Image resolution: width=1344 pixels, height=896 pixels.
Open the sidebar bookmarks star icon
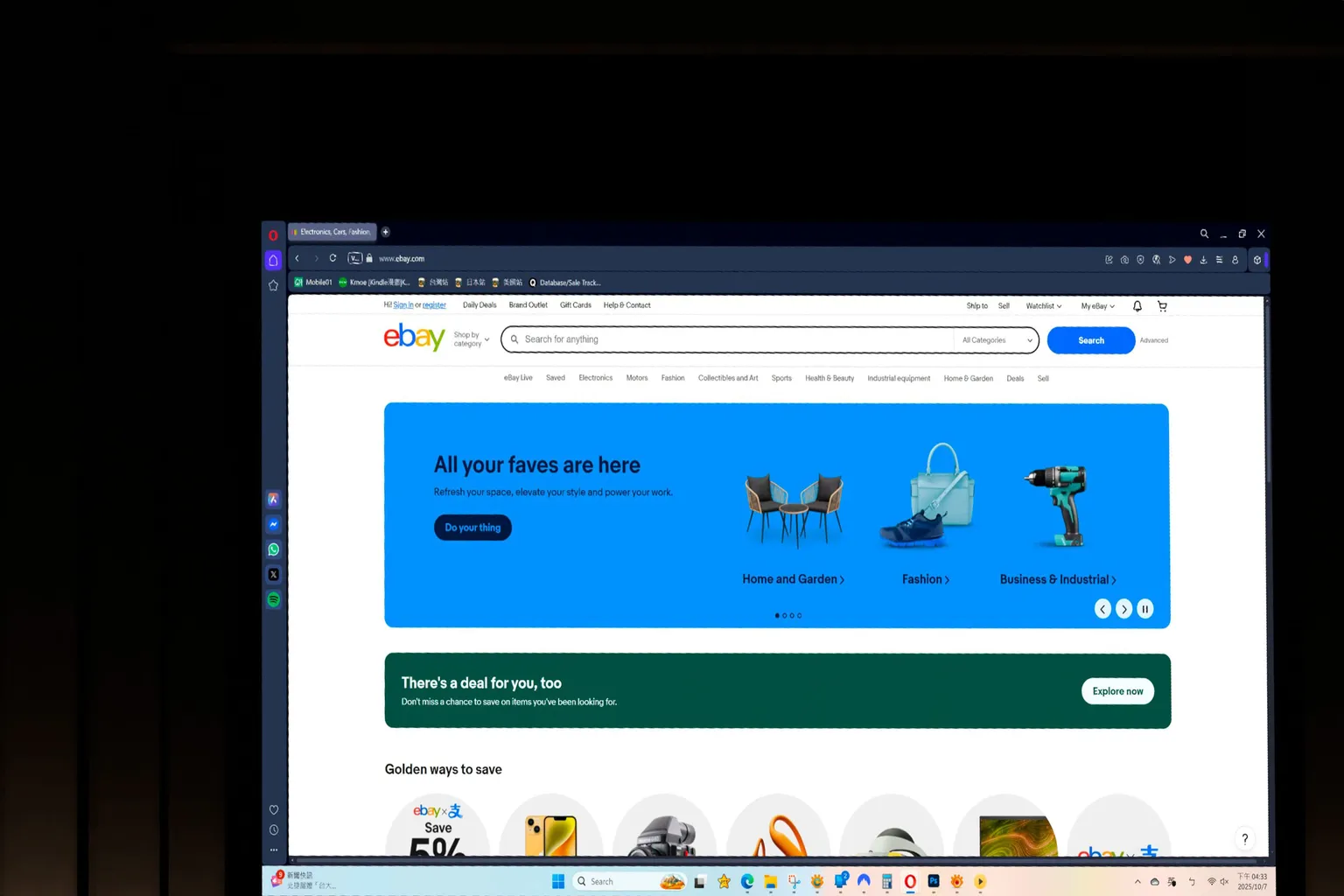273,285
